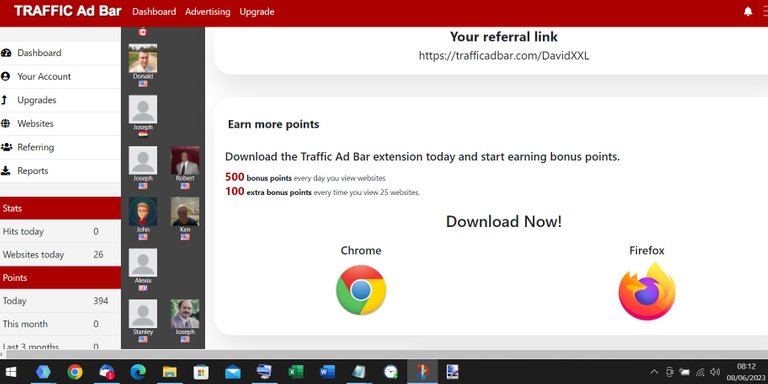Open Donald's member profile photo
This screenshot has width=768, height=384.
point(143,58)
